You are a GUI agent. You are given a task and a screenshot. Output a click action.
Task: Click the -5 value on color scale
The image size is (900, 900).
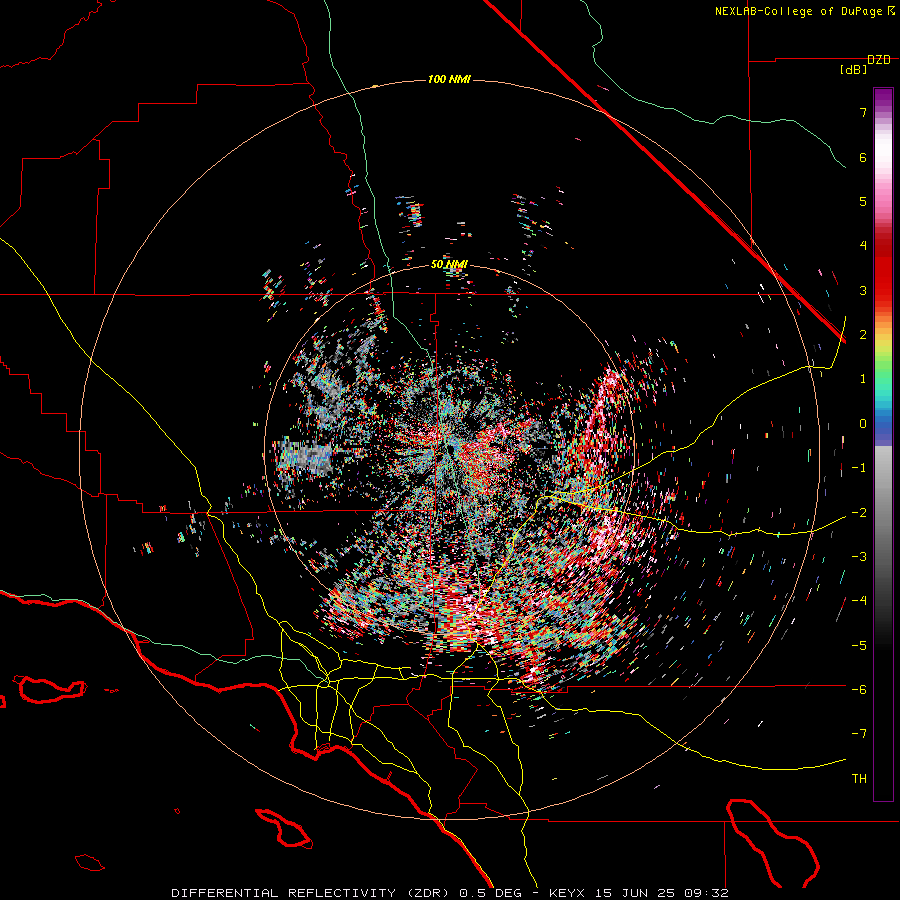tap(859, 646)
